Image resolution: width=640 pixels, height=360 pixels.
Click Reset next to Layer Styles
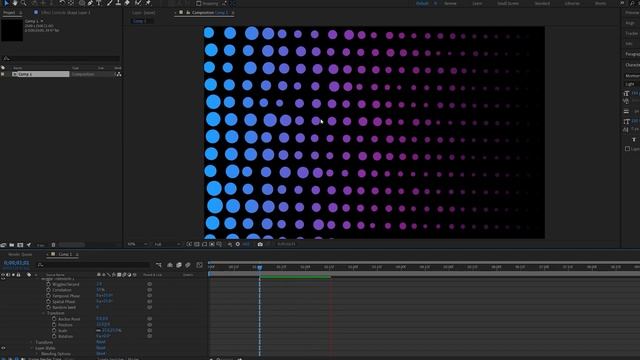(101, 348)
